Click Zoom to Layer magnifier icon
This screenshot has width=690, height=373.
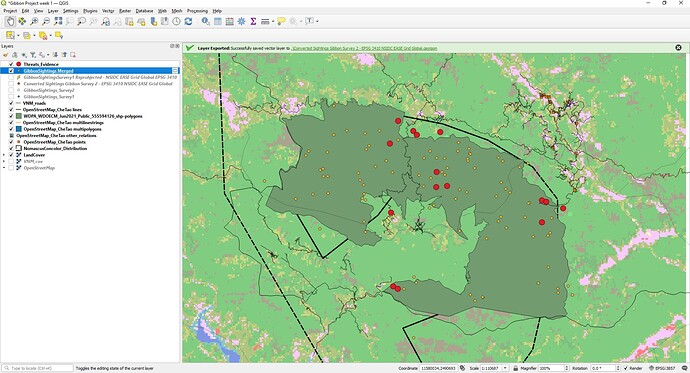(81, 21)
